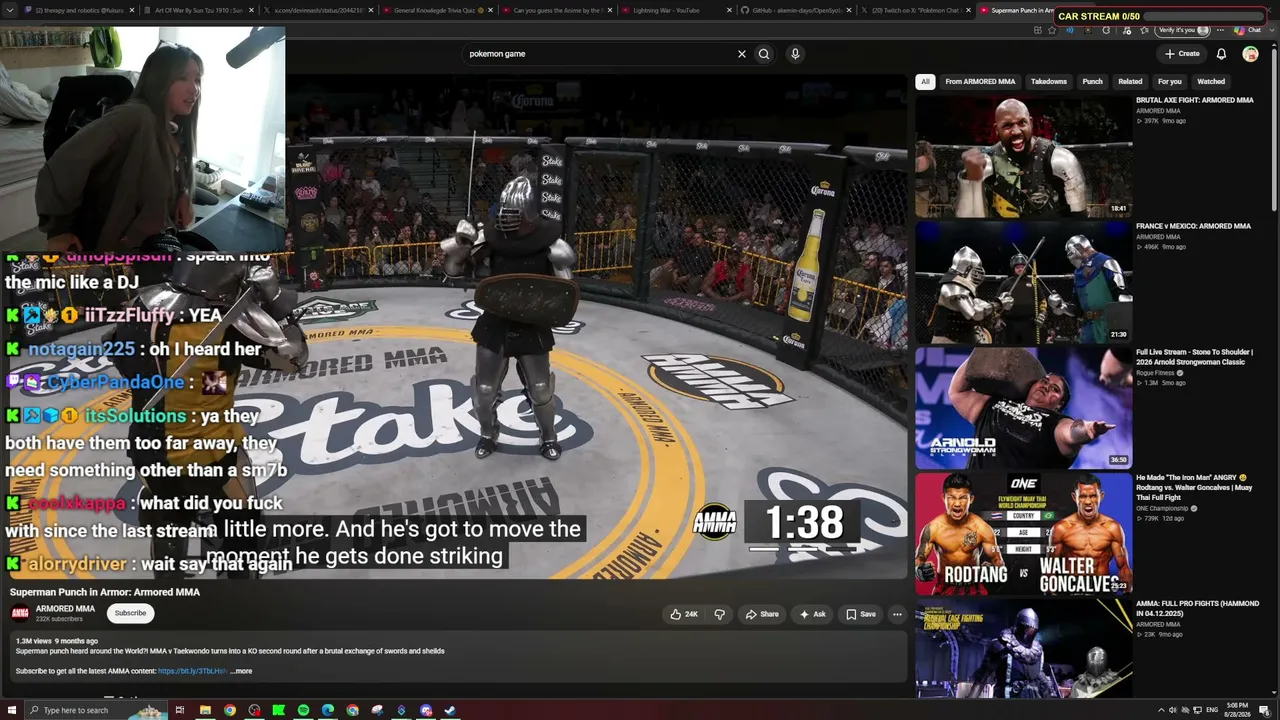The height and width of the screenshot is (720, 1280).
Task: Click the 'FRANCE v MEXICO: ARMORED MMA' title
Action: 1193,226
